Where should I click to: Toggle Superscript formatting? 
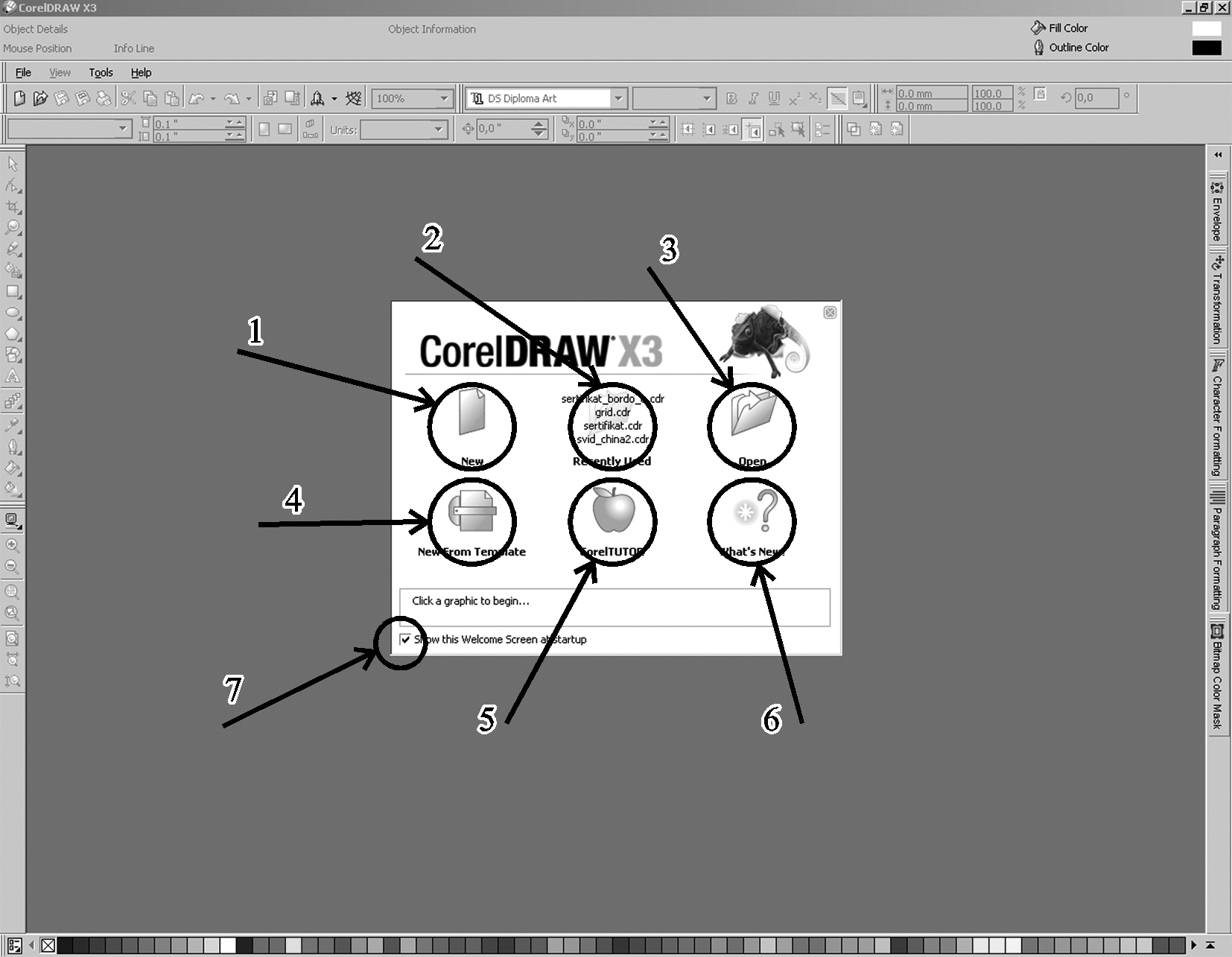click(795, 98)
